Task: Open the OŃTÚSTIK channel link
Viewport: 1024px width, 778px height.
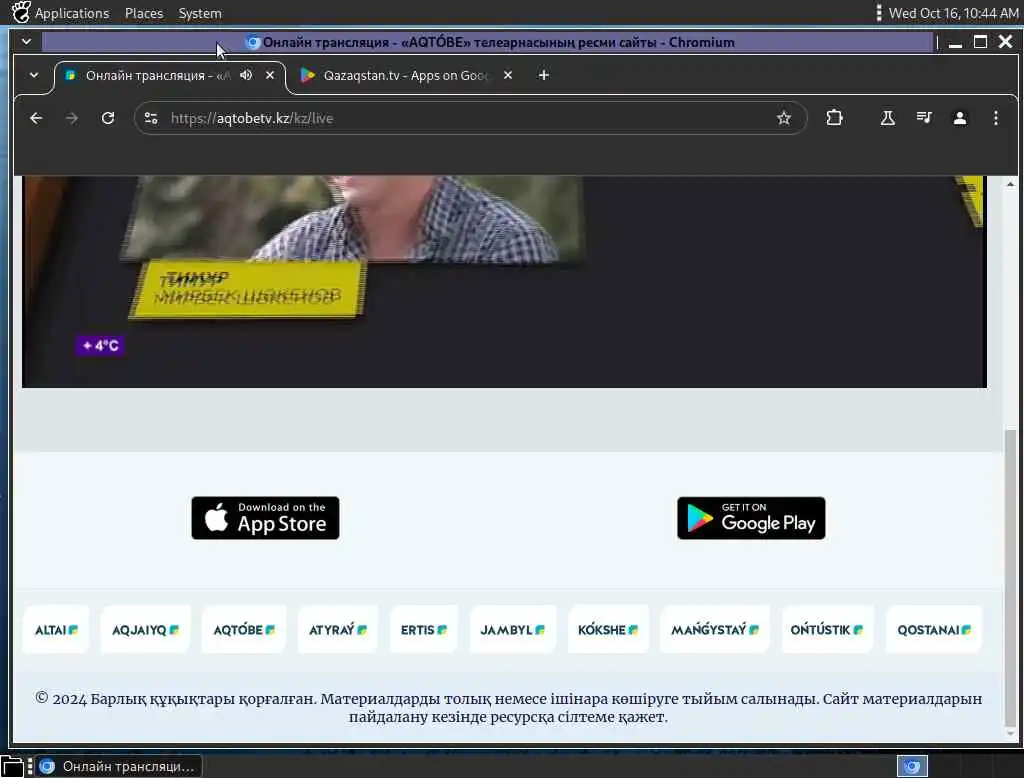Action: 827,630
